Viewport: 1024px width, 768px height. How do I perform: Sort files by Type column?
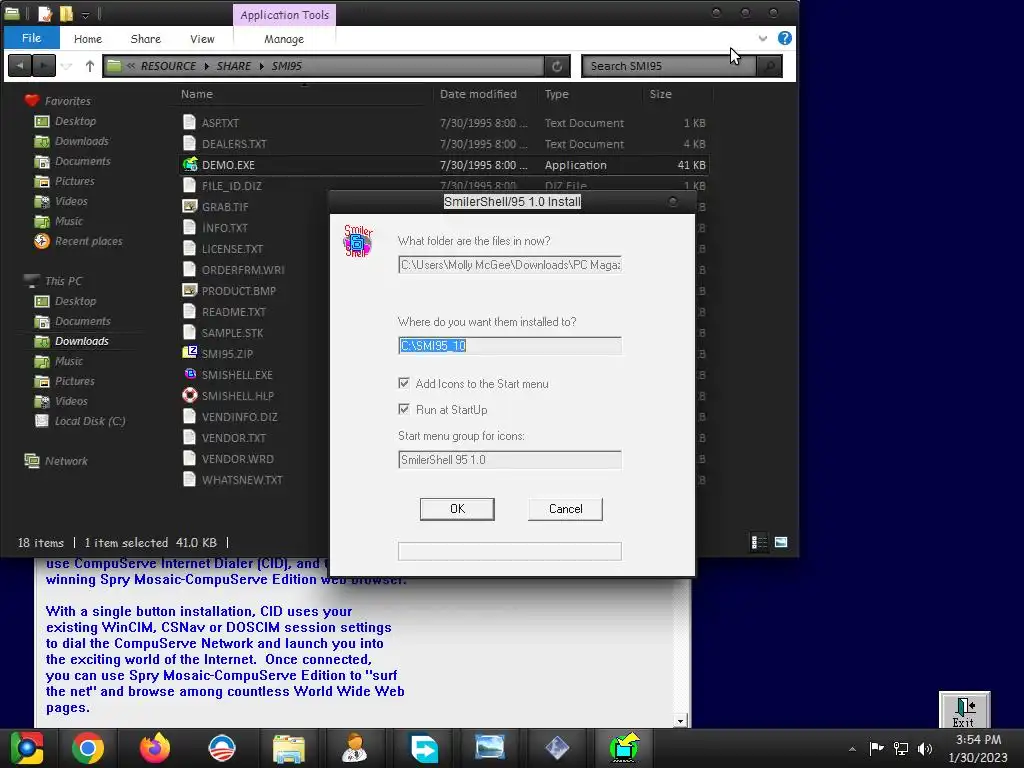point(556,94)
